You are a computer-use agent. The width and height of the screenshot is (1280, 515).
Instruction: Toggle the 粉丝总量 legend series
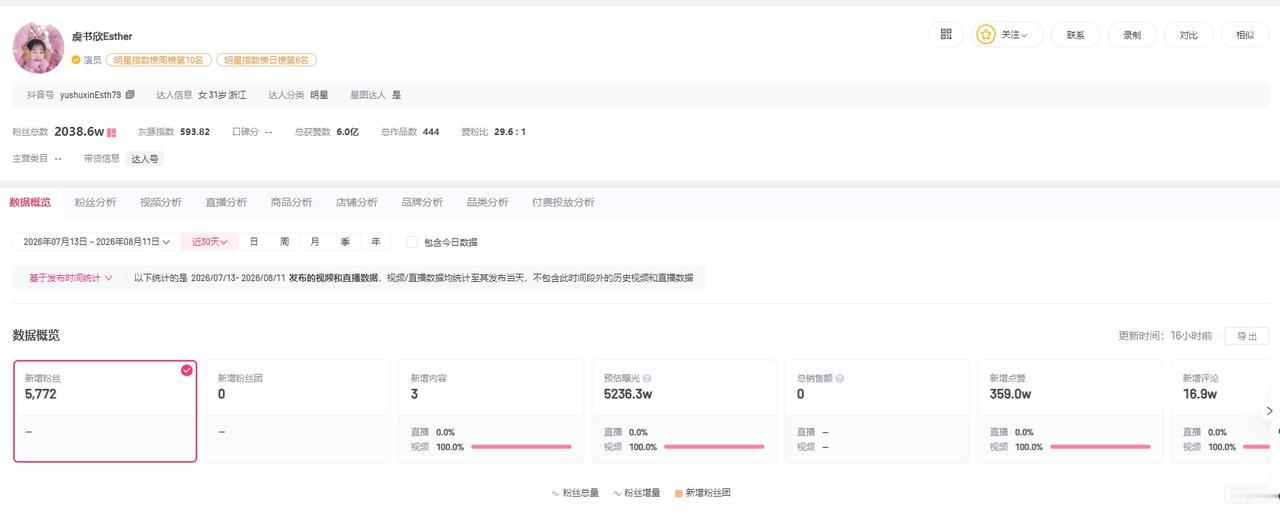575,493
